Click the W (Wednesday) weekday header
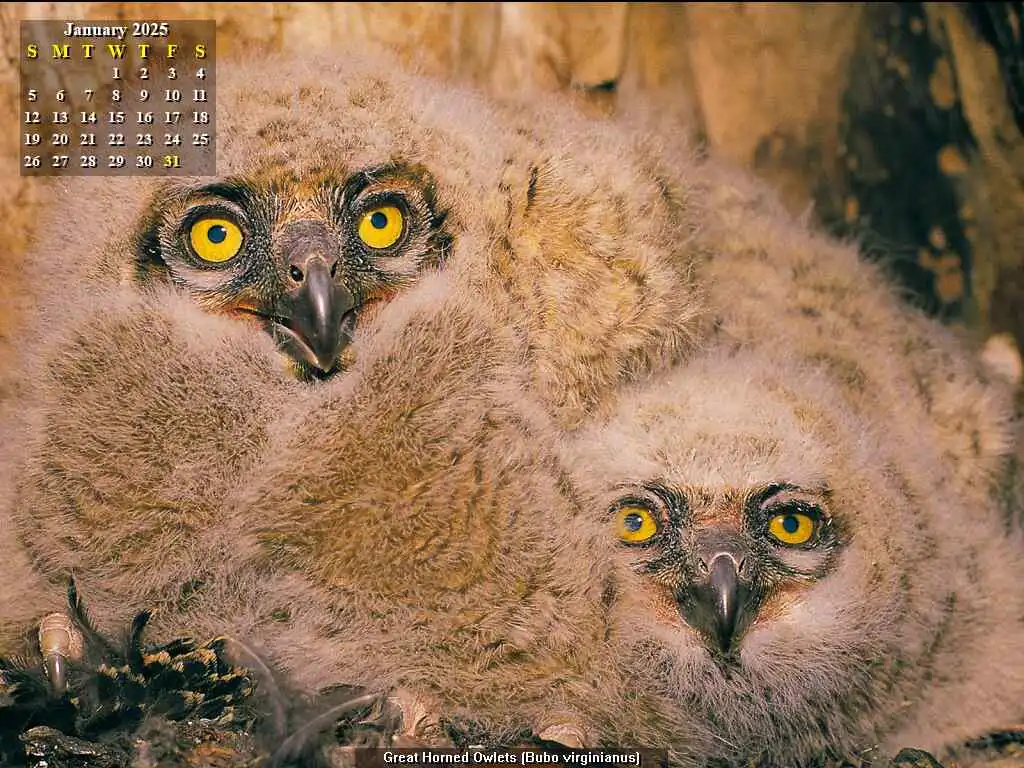This screenshot has height=768, width=1024. 116,52
